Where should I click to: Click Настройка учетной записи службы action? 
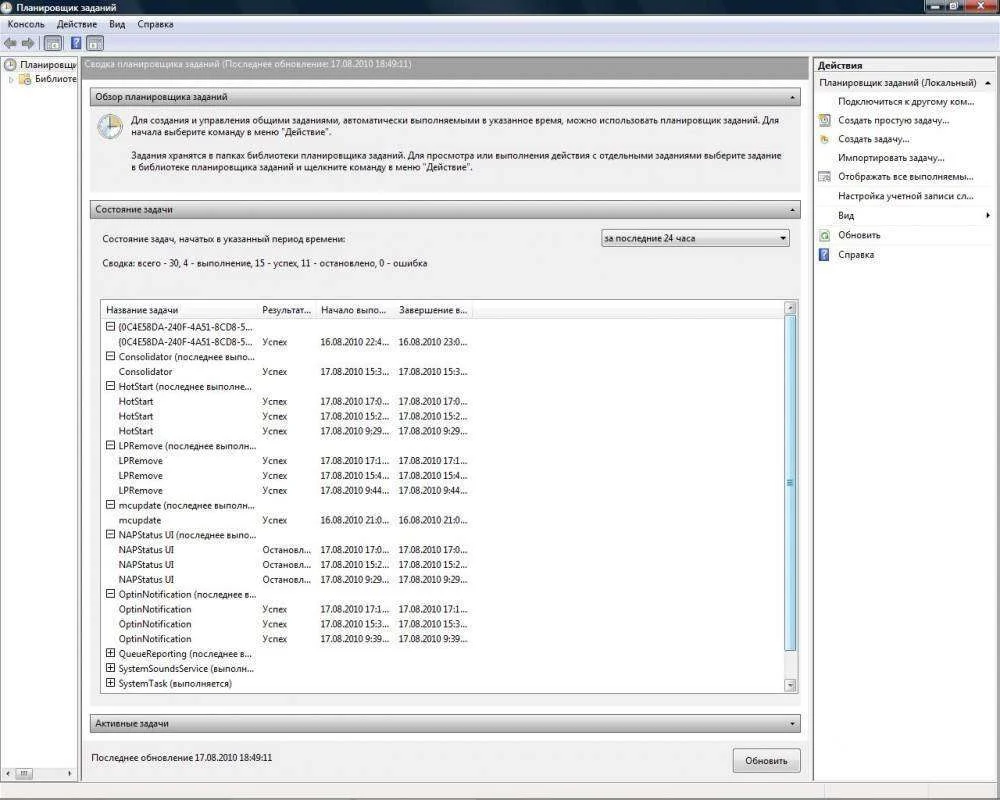(906, 196)
